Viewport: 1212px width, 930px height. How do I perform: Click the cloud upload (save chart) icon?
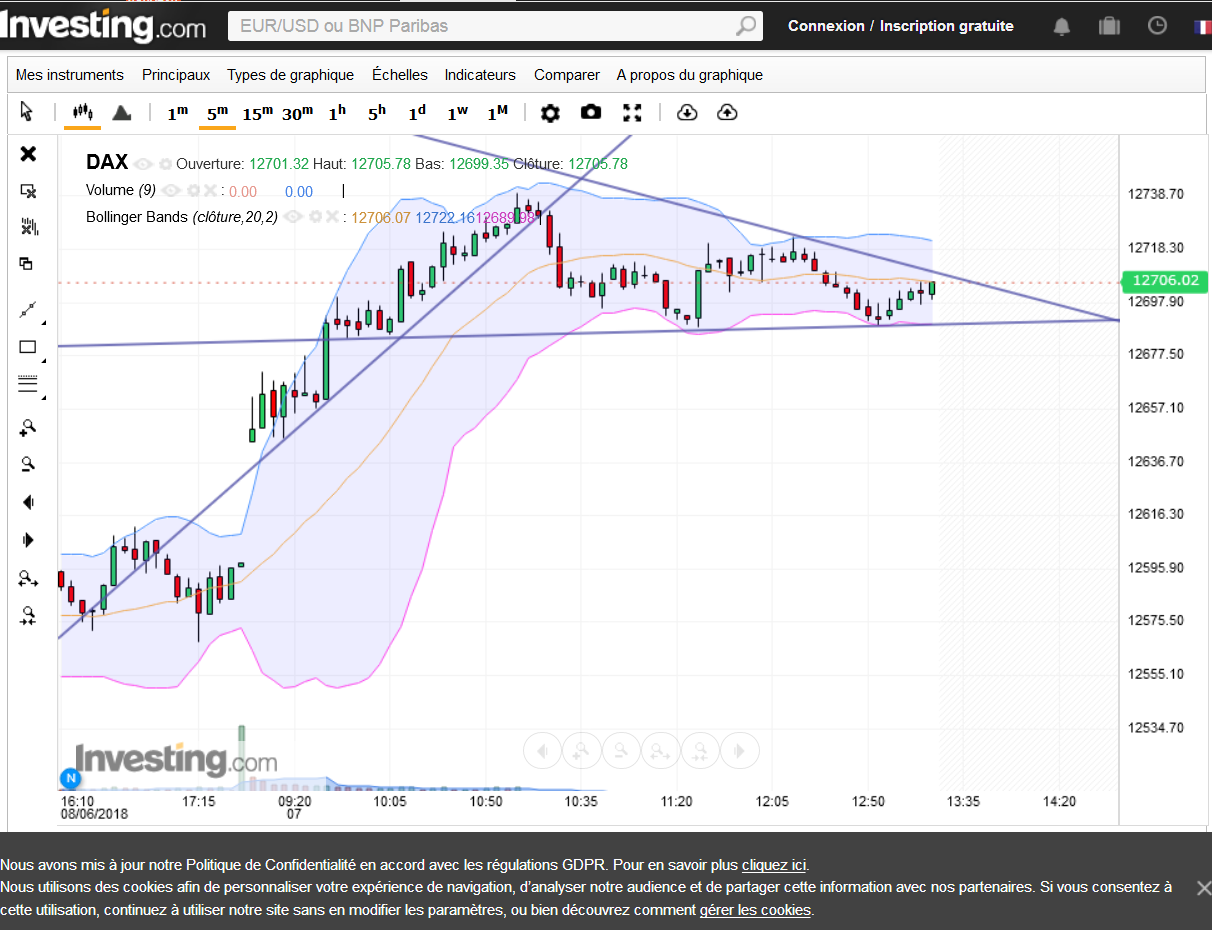coord(727,112)
